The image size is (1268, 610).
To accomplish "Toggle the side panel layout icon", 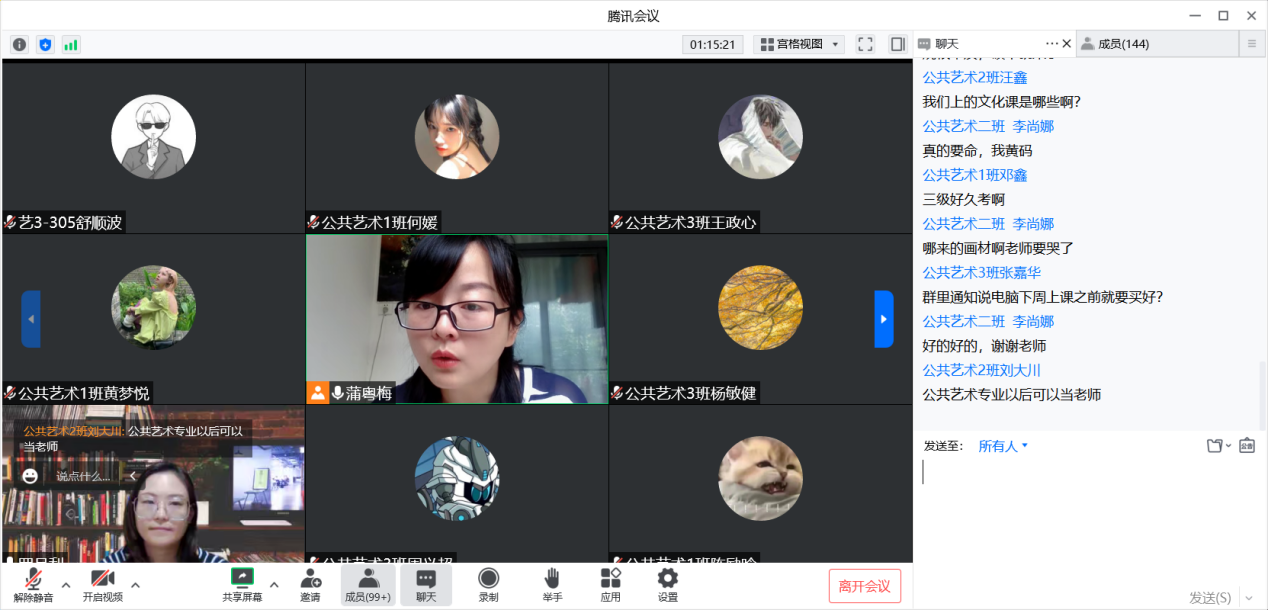I will (x=897, y=44).
